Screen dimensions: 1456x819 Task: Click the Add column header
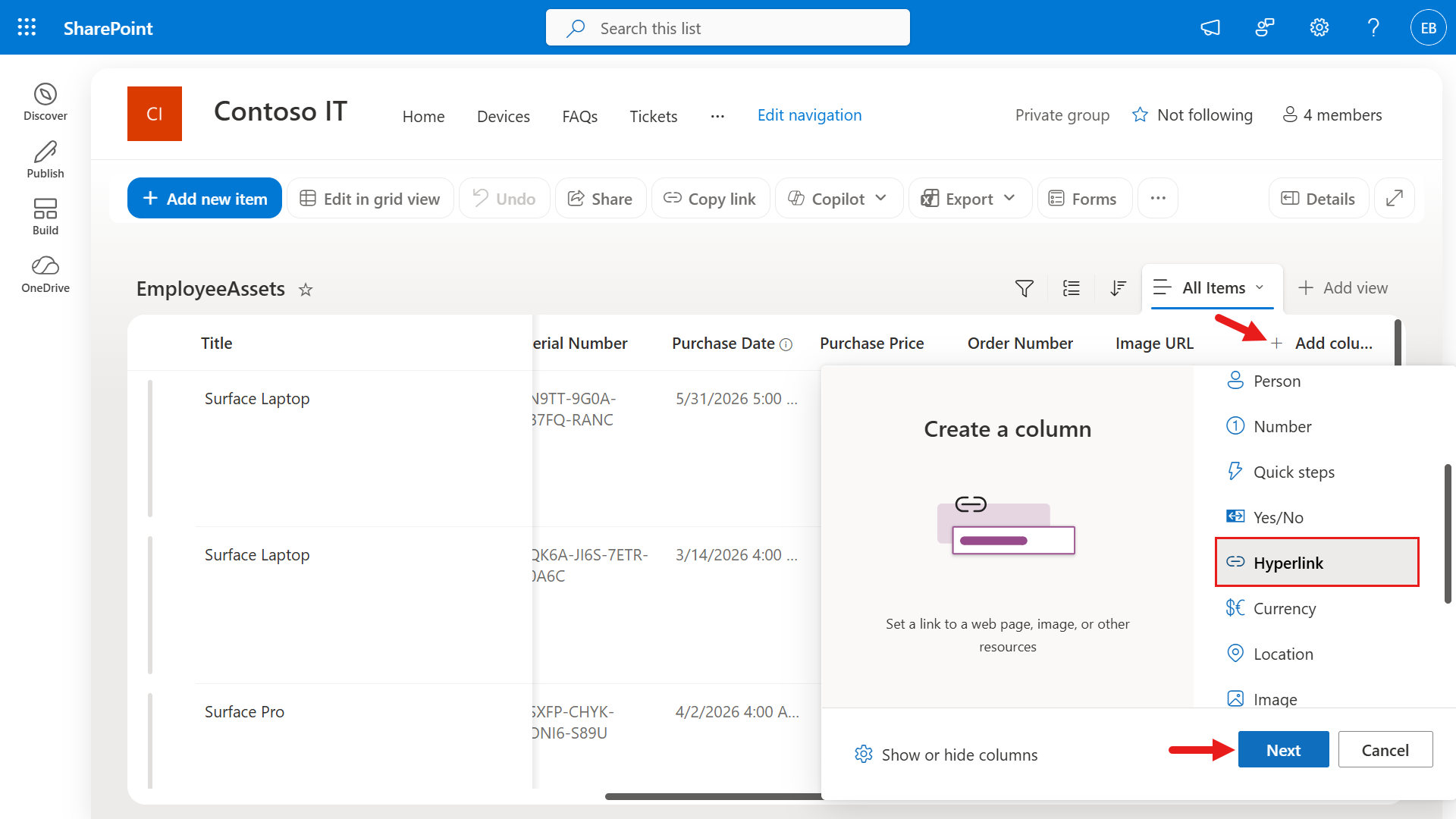point(1323,344)
